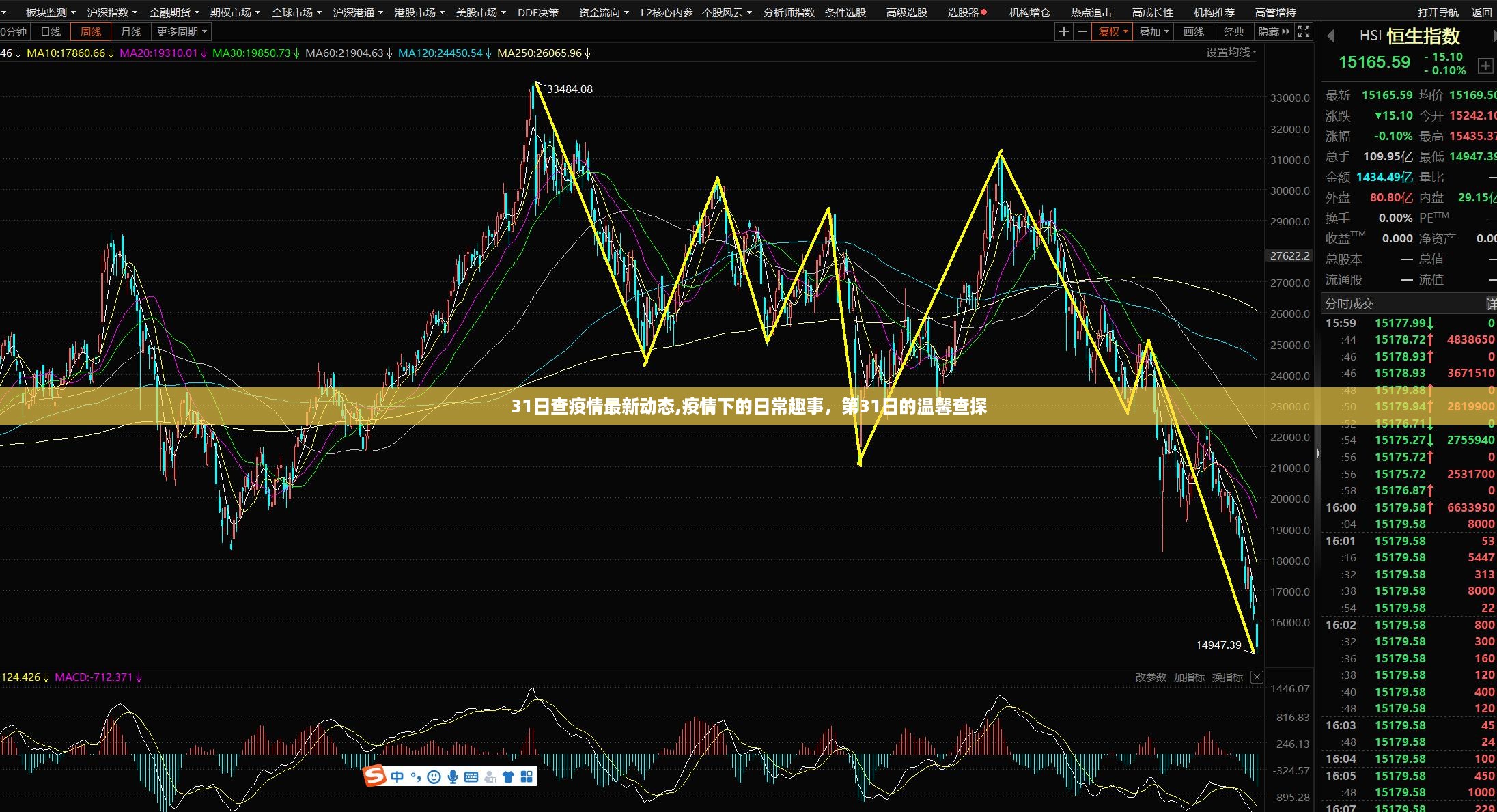The image size is (1497, 812).
Task: Switch to 月线 monthly chart tab
Action: pos(130,32)
